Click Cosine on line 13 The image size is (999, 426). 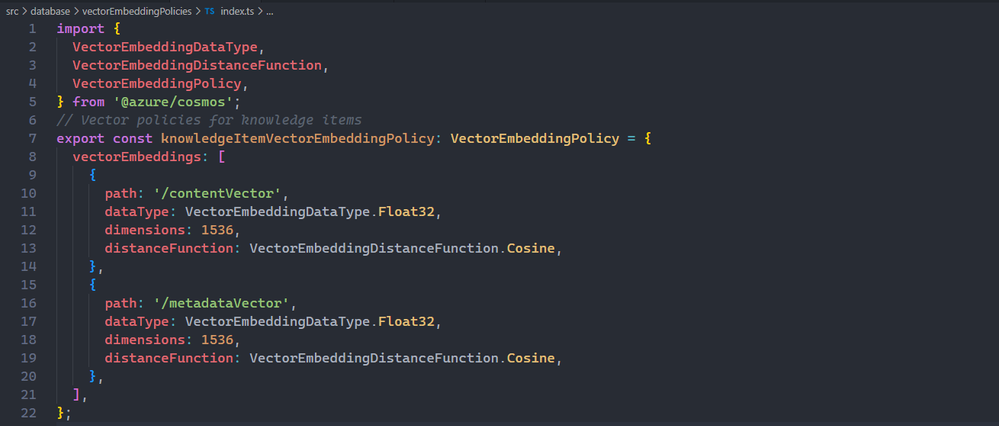click(x=531, y=248)
